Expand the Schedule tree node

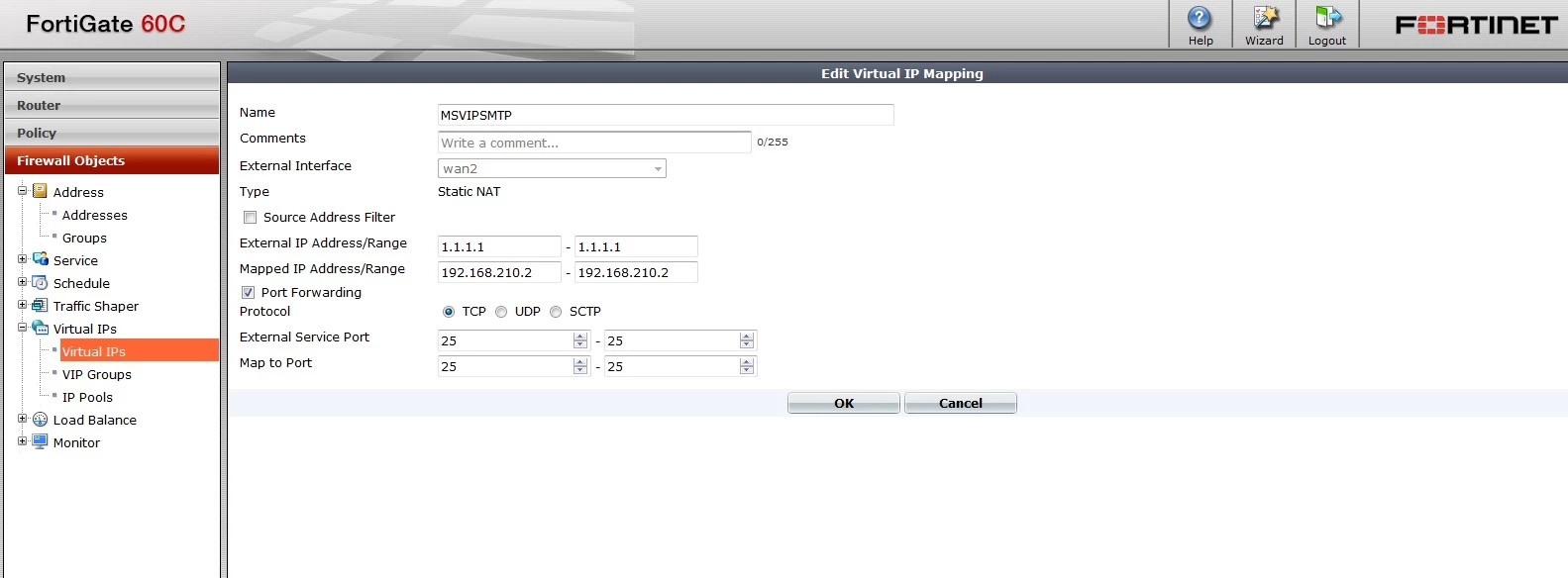point(22,281)
